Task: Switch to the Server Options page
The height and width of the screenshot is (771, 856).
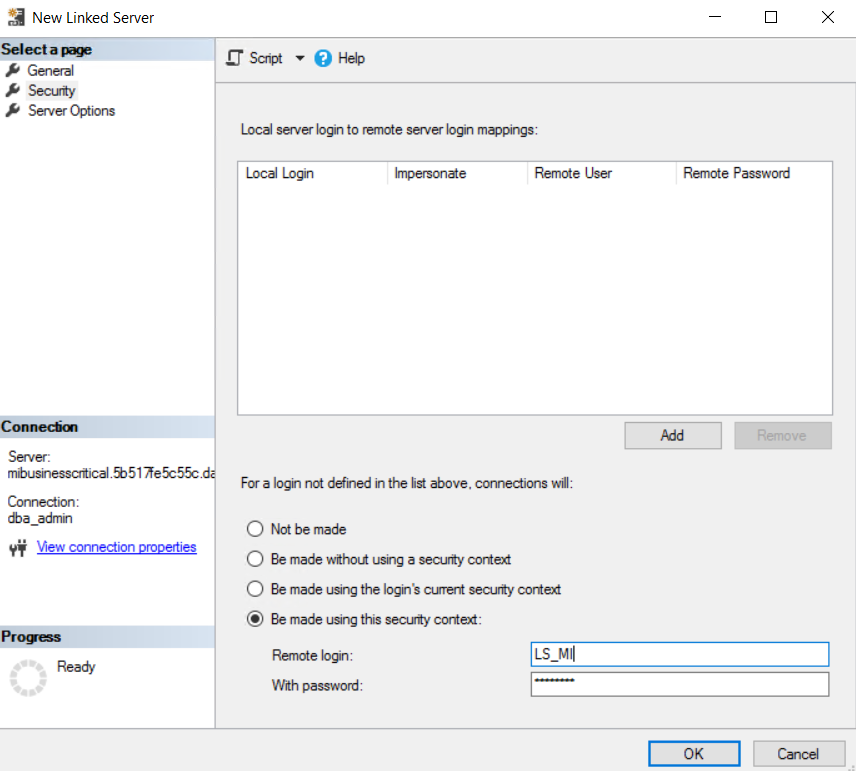Action: 71,111
